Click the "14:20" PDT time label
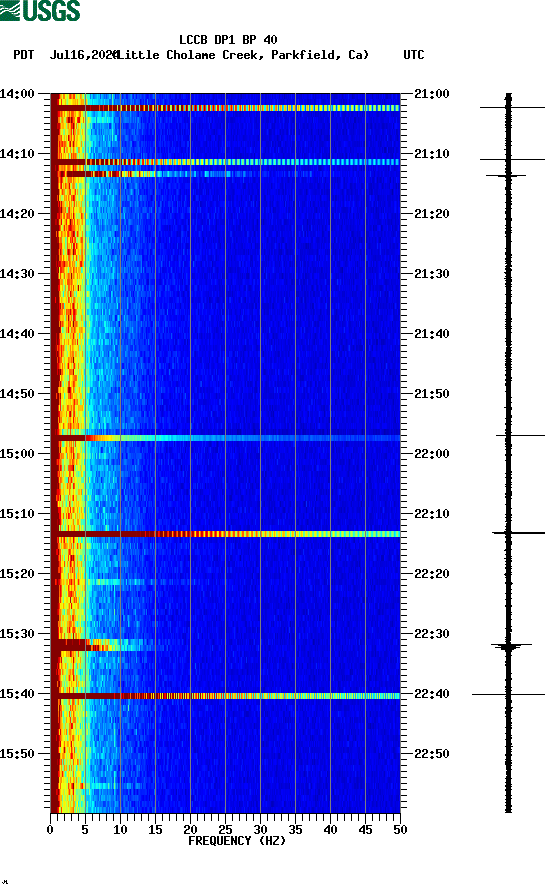 click(x=17, y=214)
